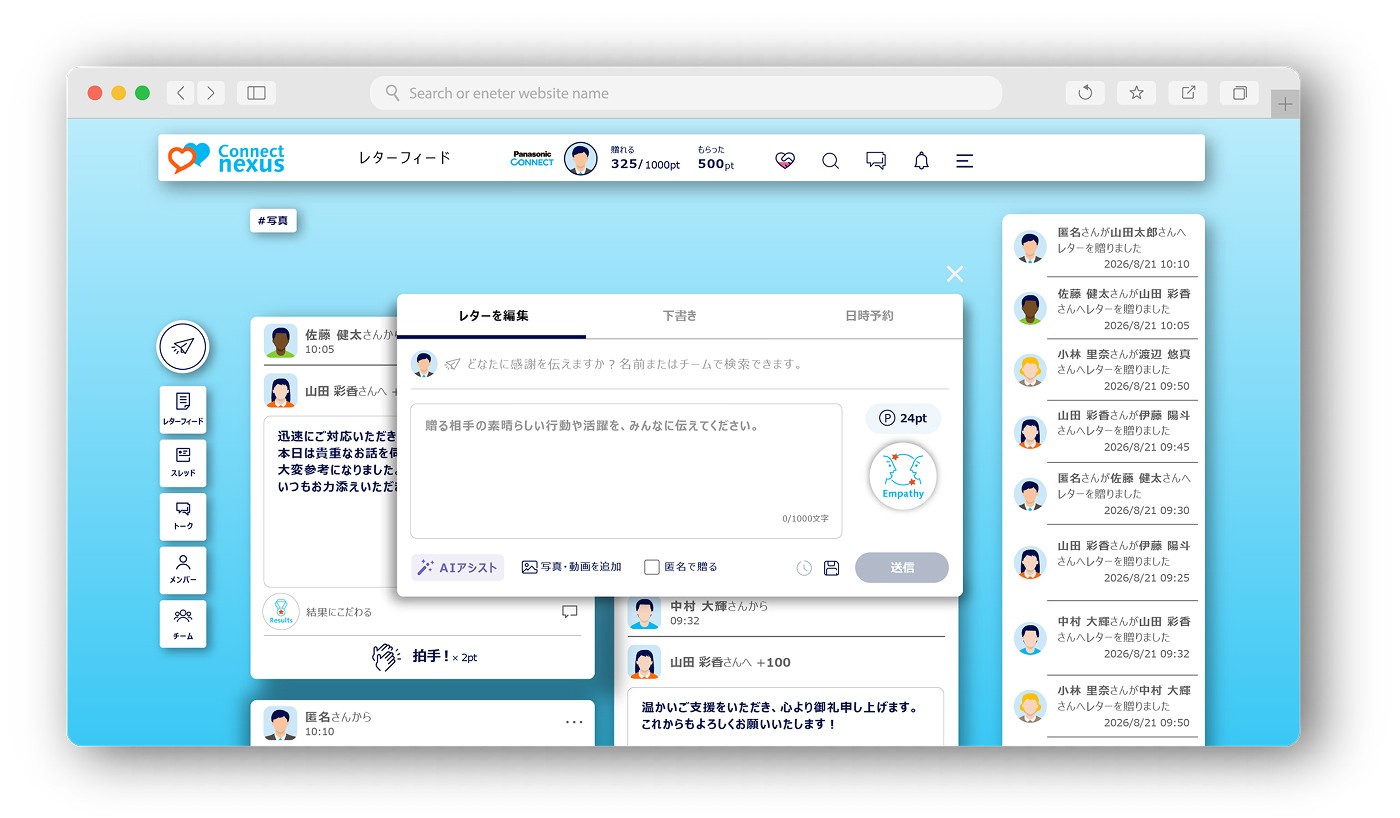The width and height of the screenshot is (1400, 818).
Task: Open search with the magnifier icon in header
Action: (x=830, y=160)
